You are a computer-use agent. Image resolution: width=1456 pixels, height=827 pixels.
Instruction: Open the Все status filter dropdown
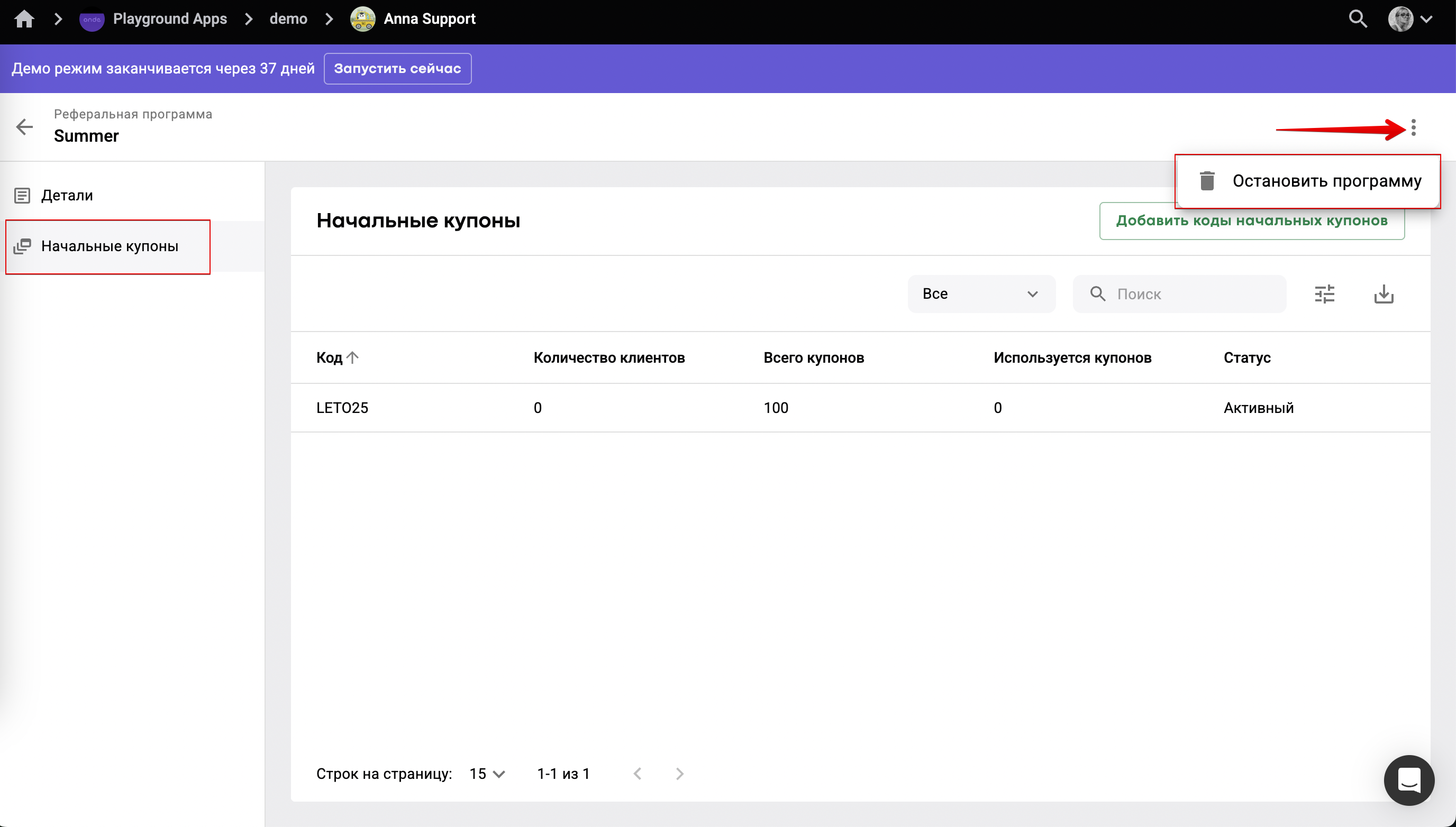click(981, 294)
